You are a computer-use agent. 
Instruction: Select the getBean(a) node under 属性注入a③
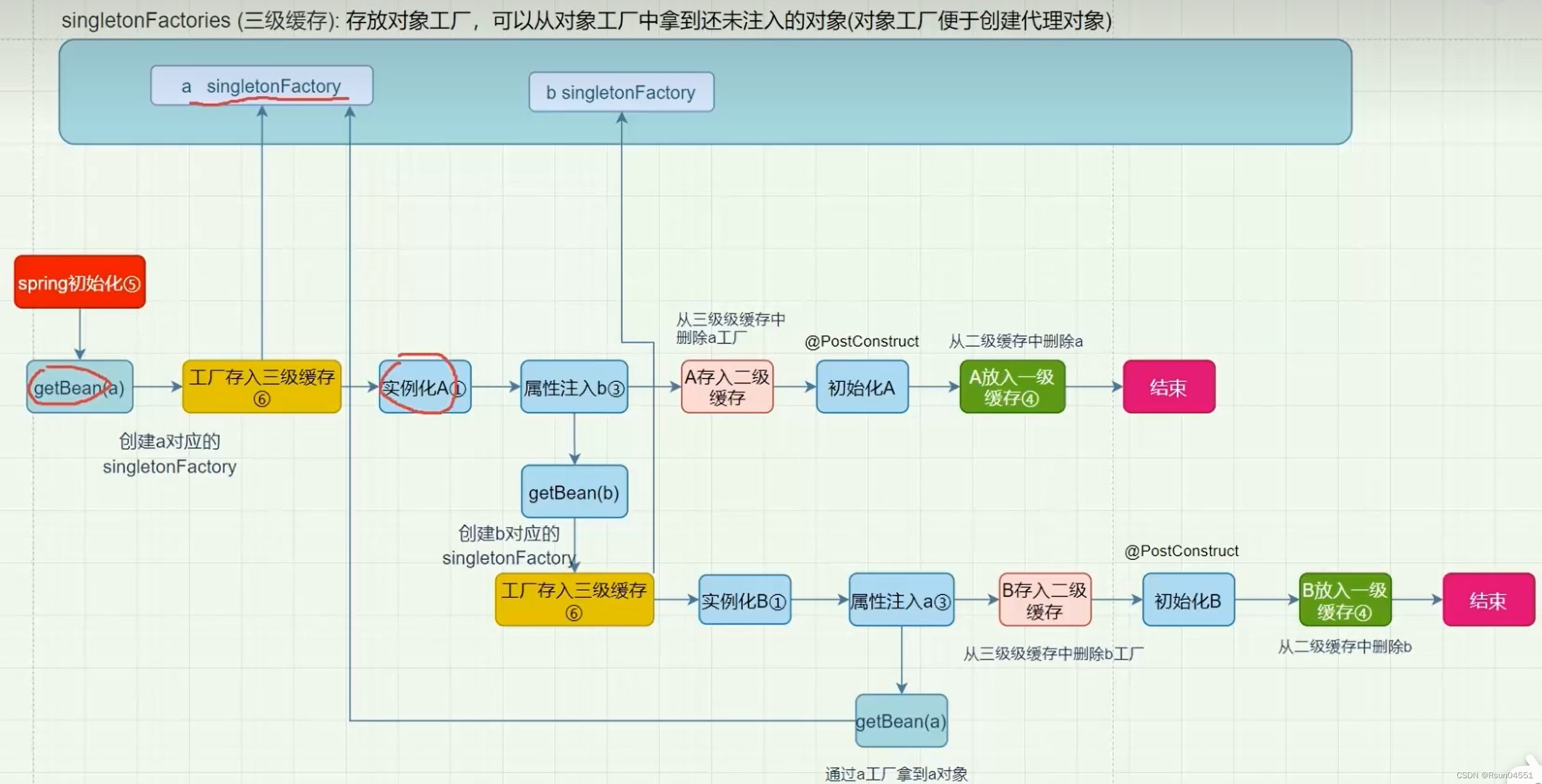[901, 721]
